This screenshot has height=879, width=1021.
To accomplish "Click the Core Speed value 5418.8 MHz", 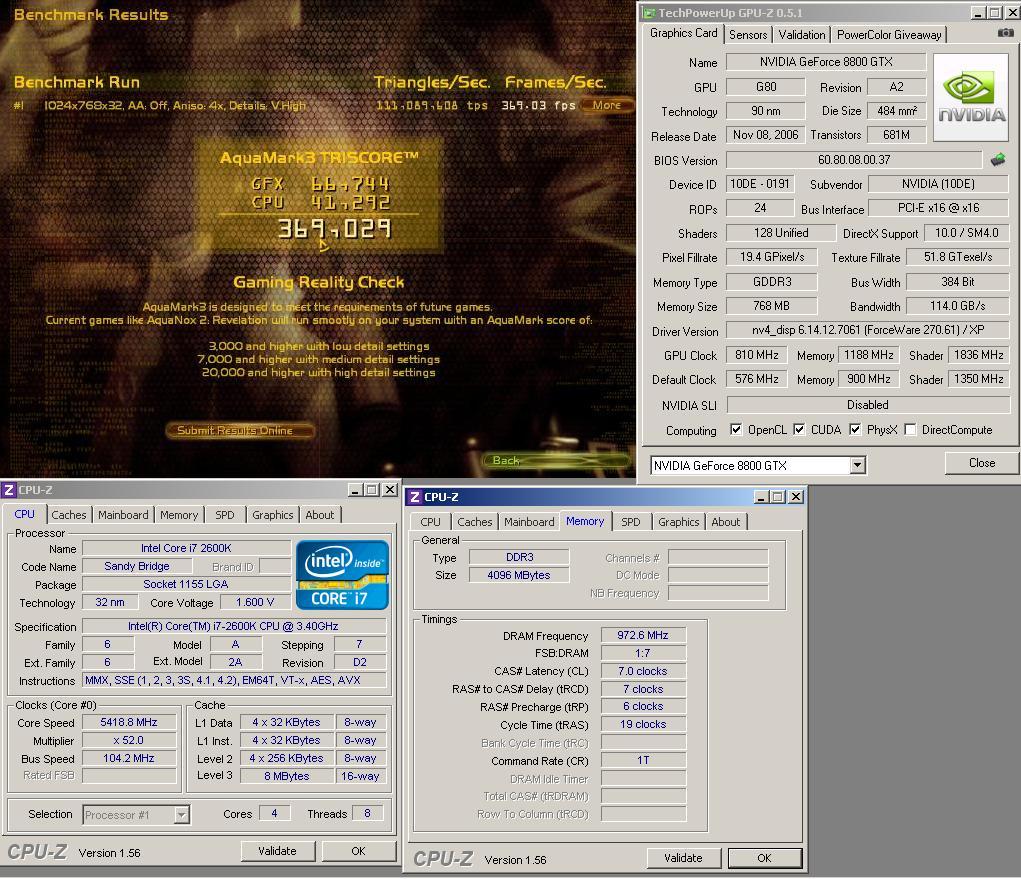I will pyautogui.click(x=129, y=722).
